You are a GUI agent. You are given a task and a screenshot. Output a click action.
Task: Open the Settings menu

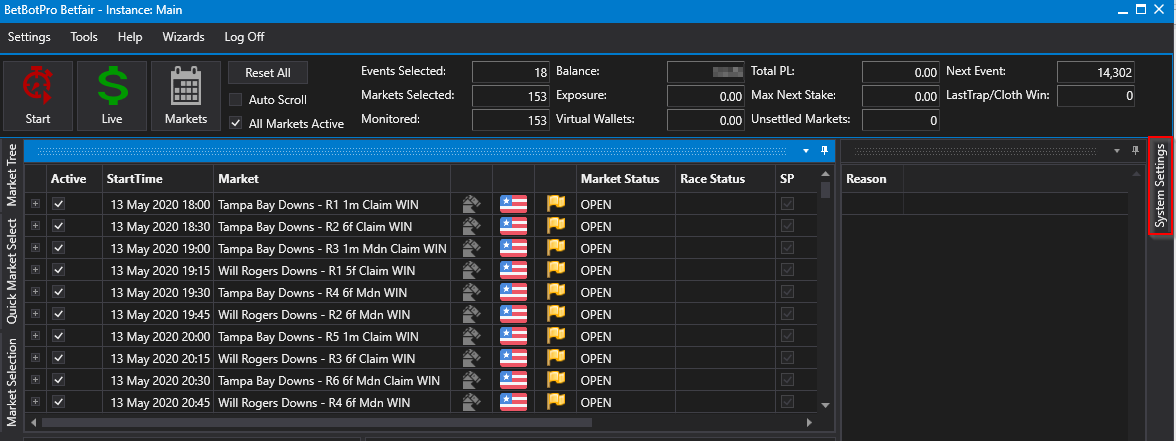pos(29,37)
